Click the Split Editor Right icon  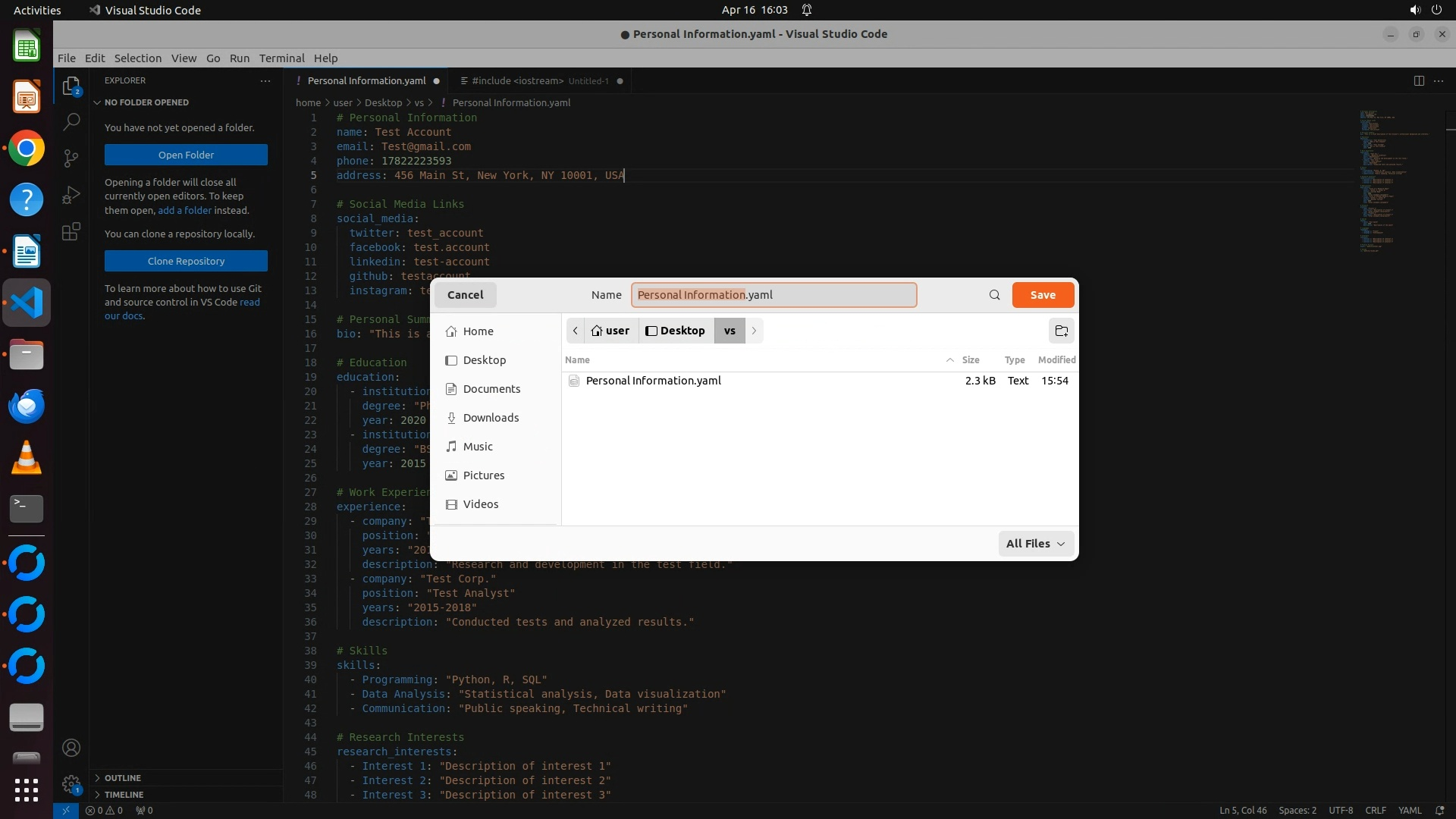[1419, 80]
